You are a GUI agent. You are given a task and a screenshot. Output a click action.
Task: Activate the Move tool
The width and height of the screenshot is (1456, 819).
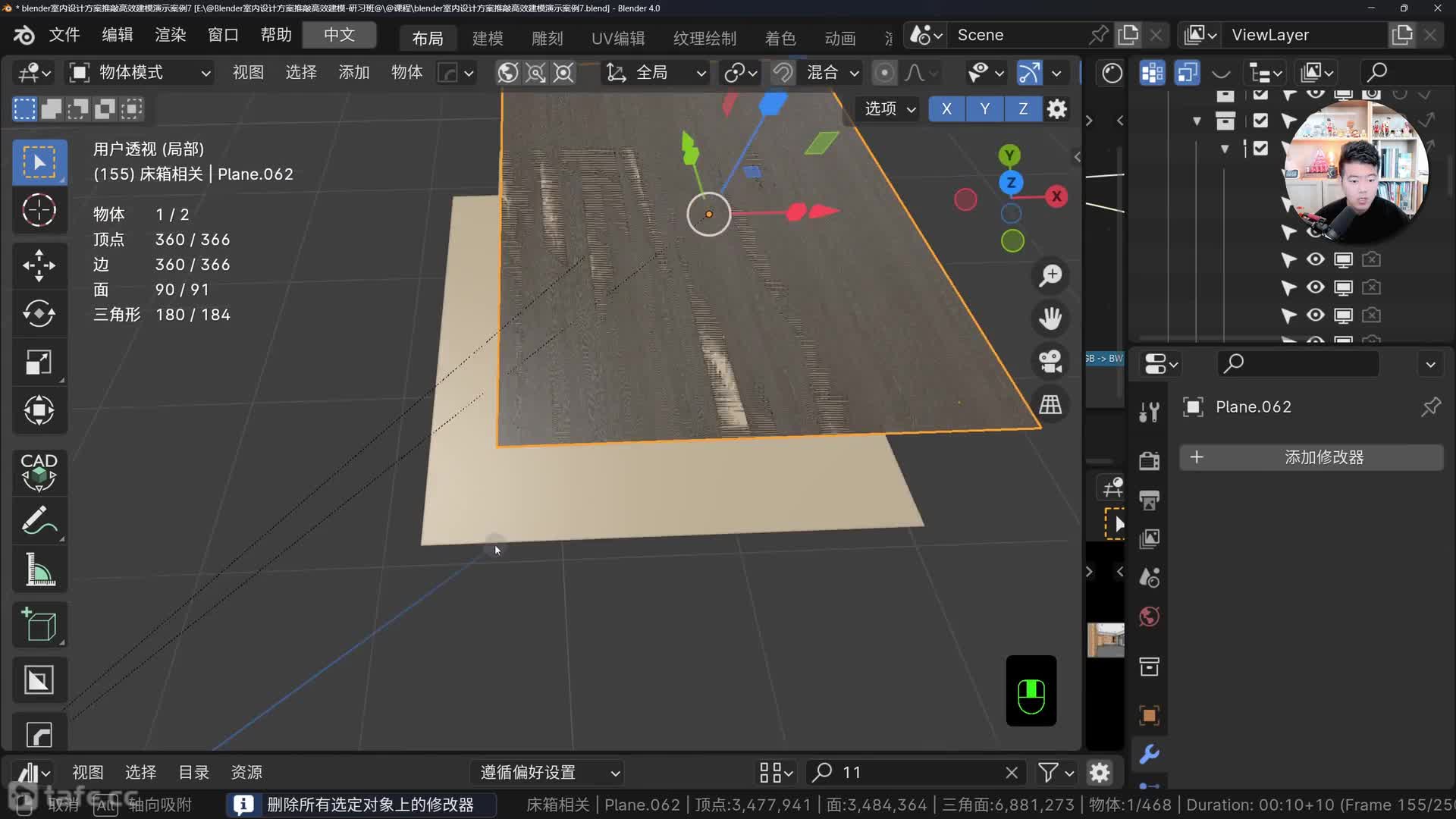click(x=39, y=265)
